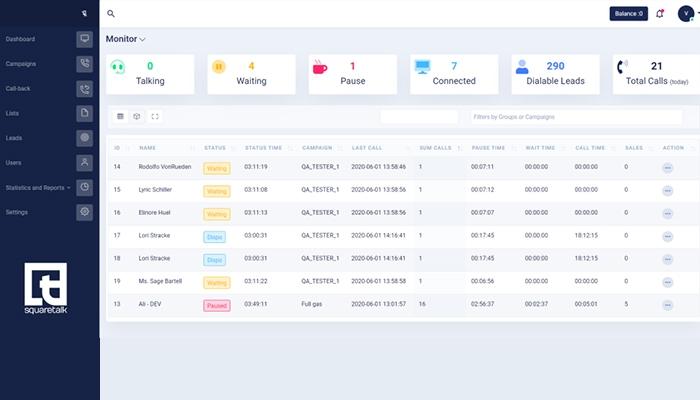Select the name Elinore Huel
The height and width of the screenshot is (400, 700).
coord(154,212)
